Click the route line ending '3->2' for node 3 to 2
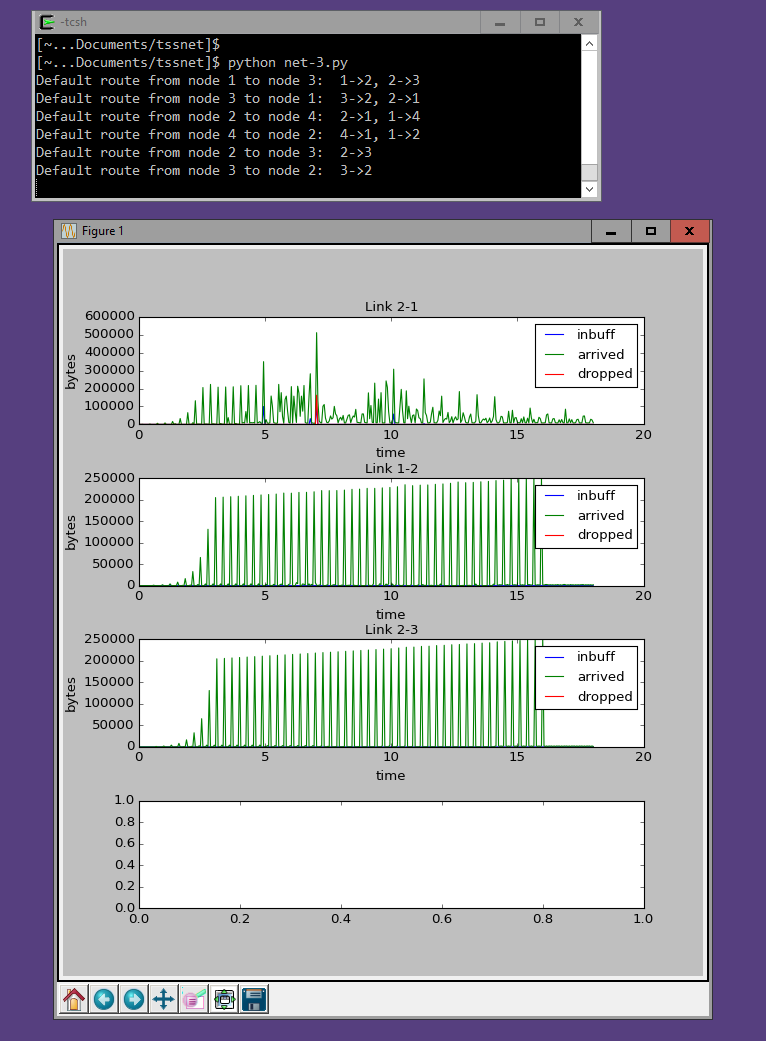 (x=204, y=170)
